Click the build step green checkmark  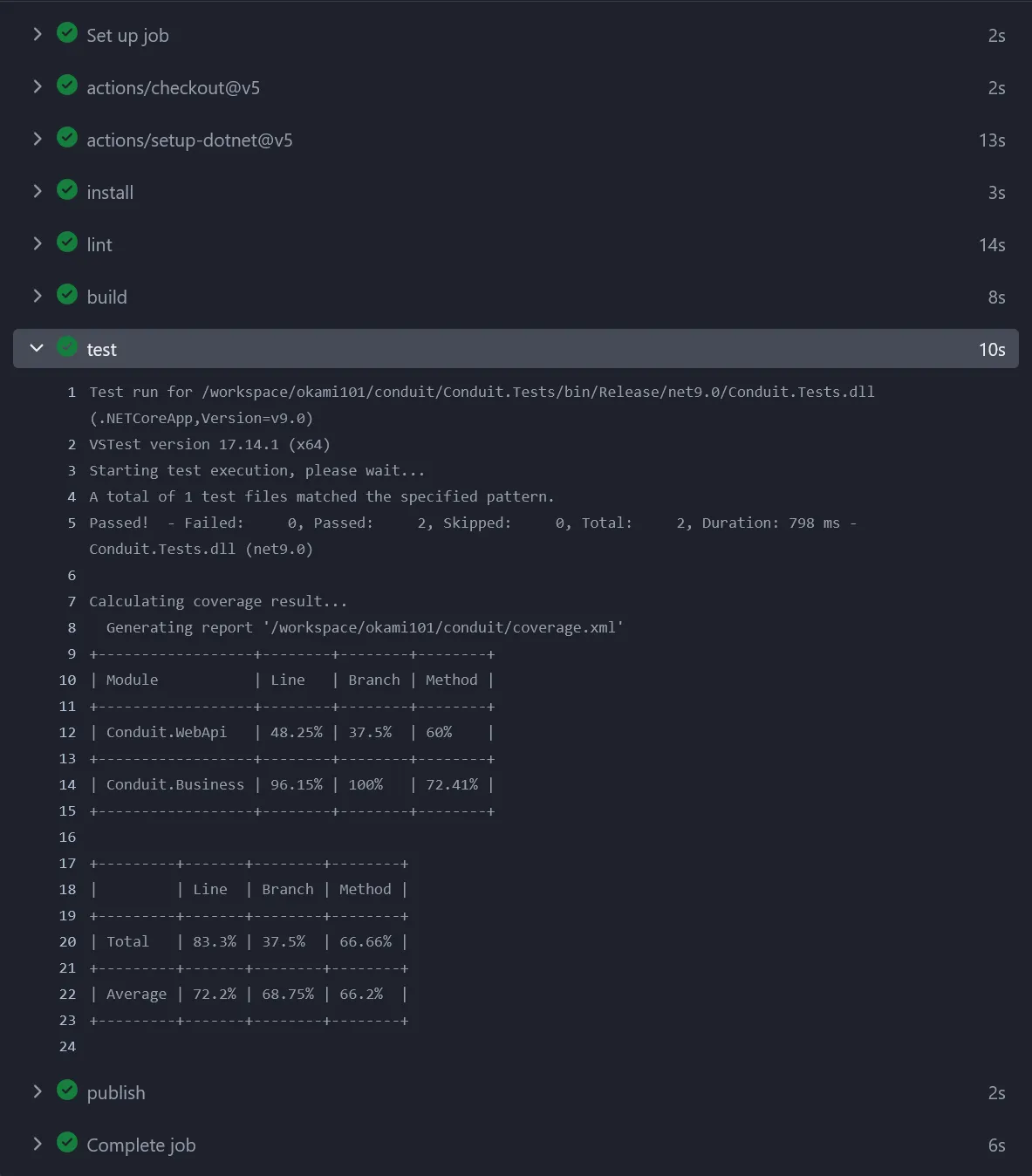pos(67,295)
